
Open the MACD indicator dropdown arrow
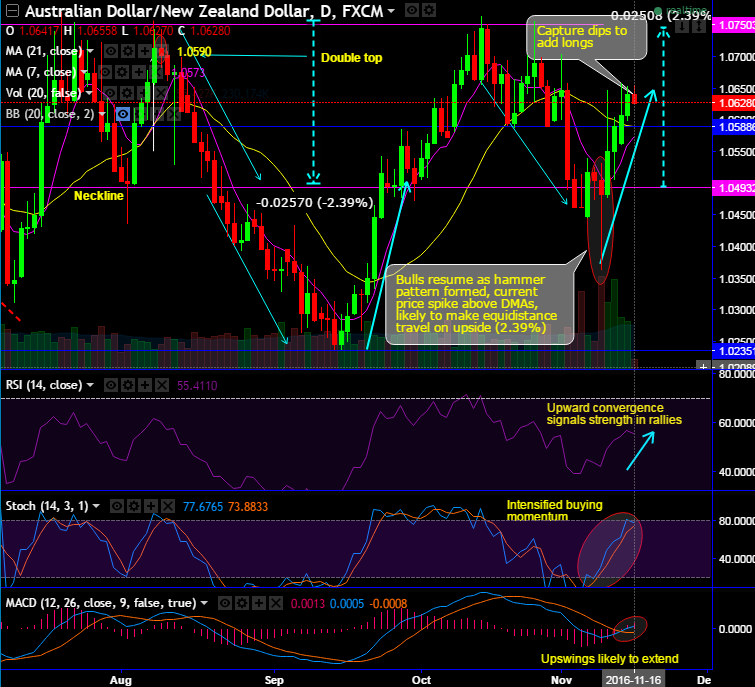coord(203,604)
